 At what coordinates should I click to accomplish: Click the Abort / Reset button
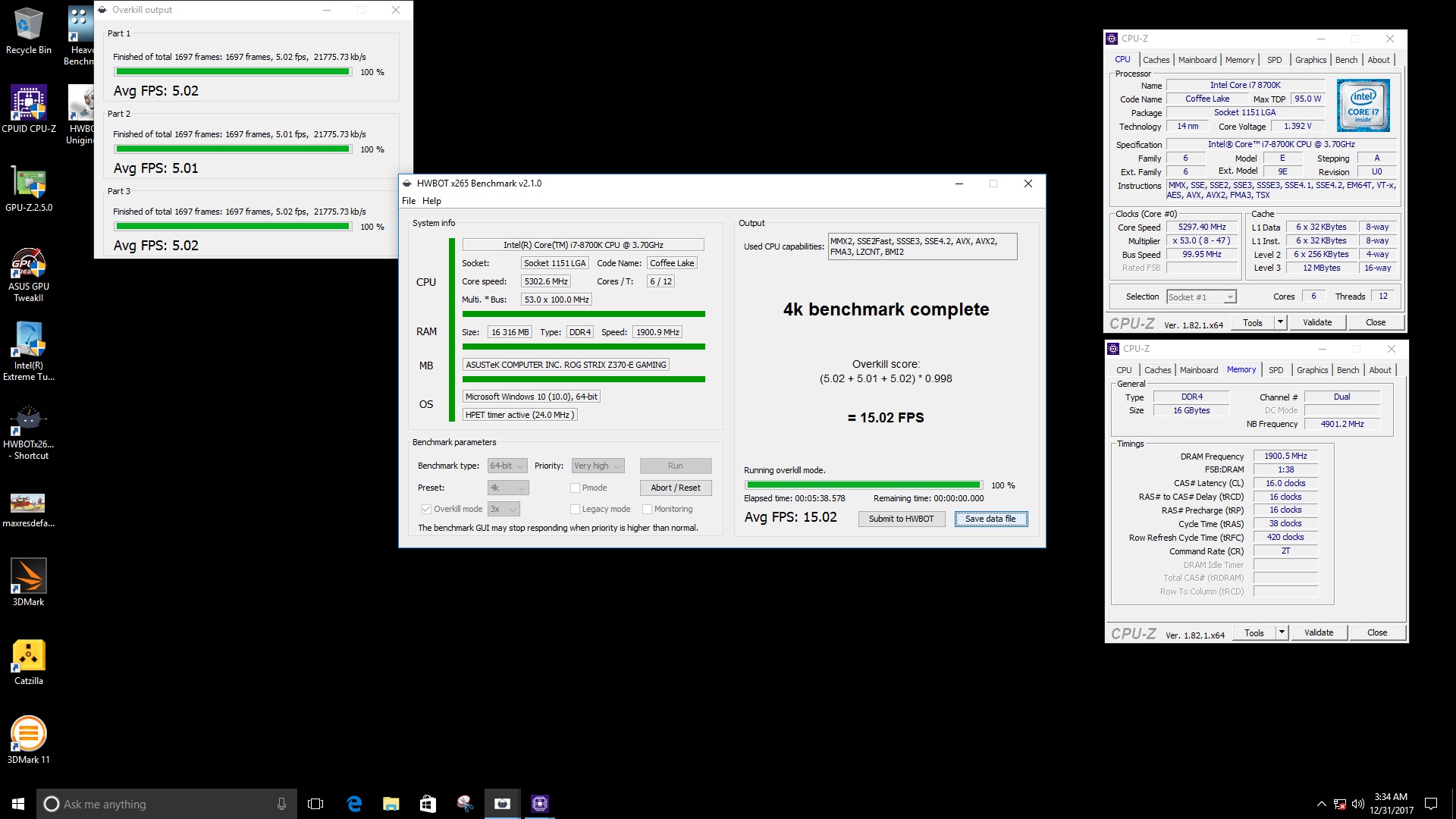[x=676, y=488]
